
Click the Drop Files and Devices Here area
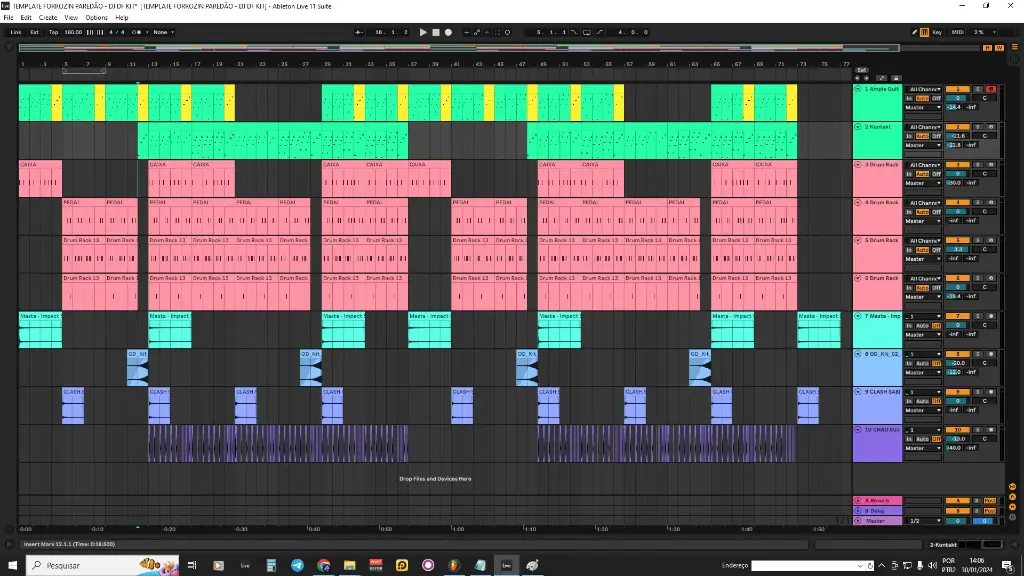click(435, 479)
